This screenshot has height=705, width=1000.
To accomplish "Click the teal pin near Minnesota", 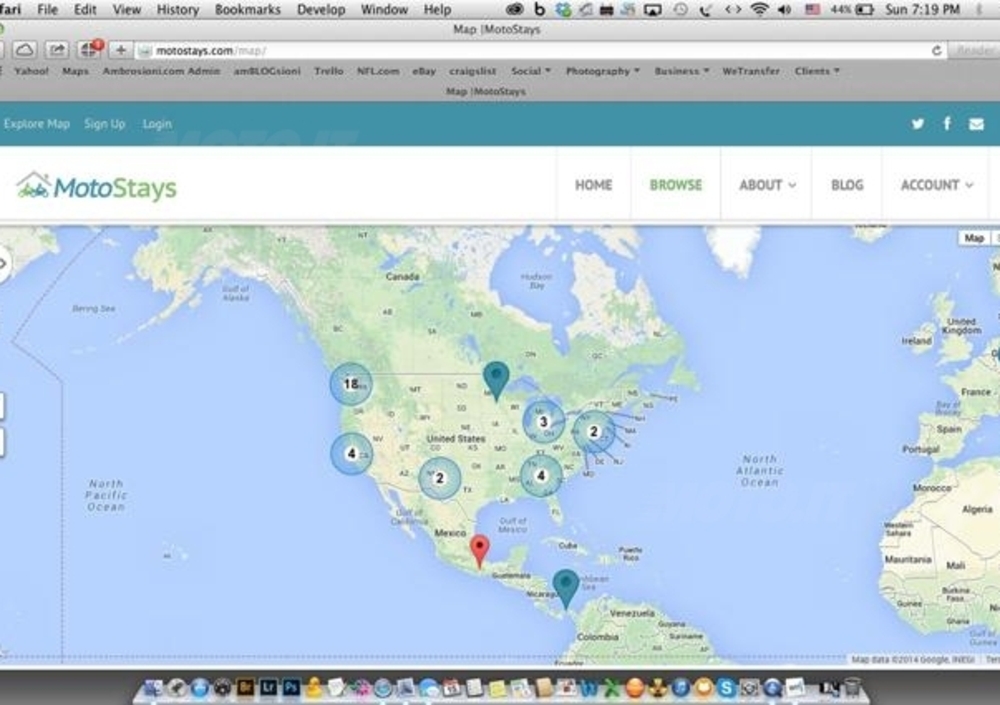I will pyautogui.click(x=495, y=378).
